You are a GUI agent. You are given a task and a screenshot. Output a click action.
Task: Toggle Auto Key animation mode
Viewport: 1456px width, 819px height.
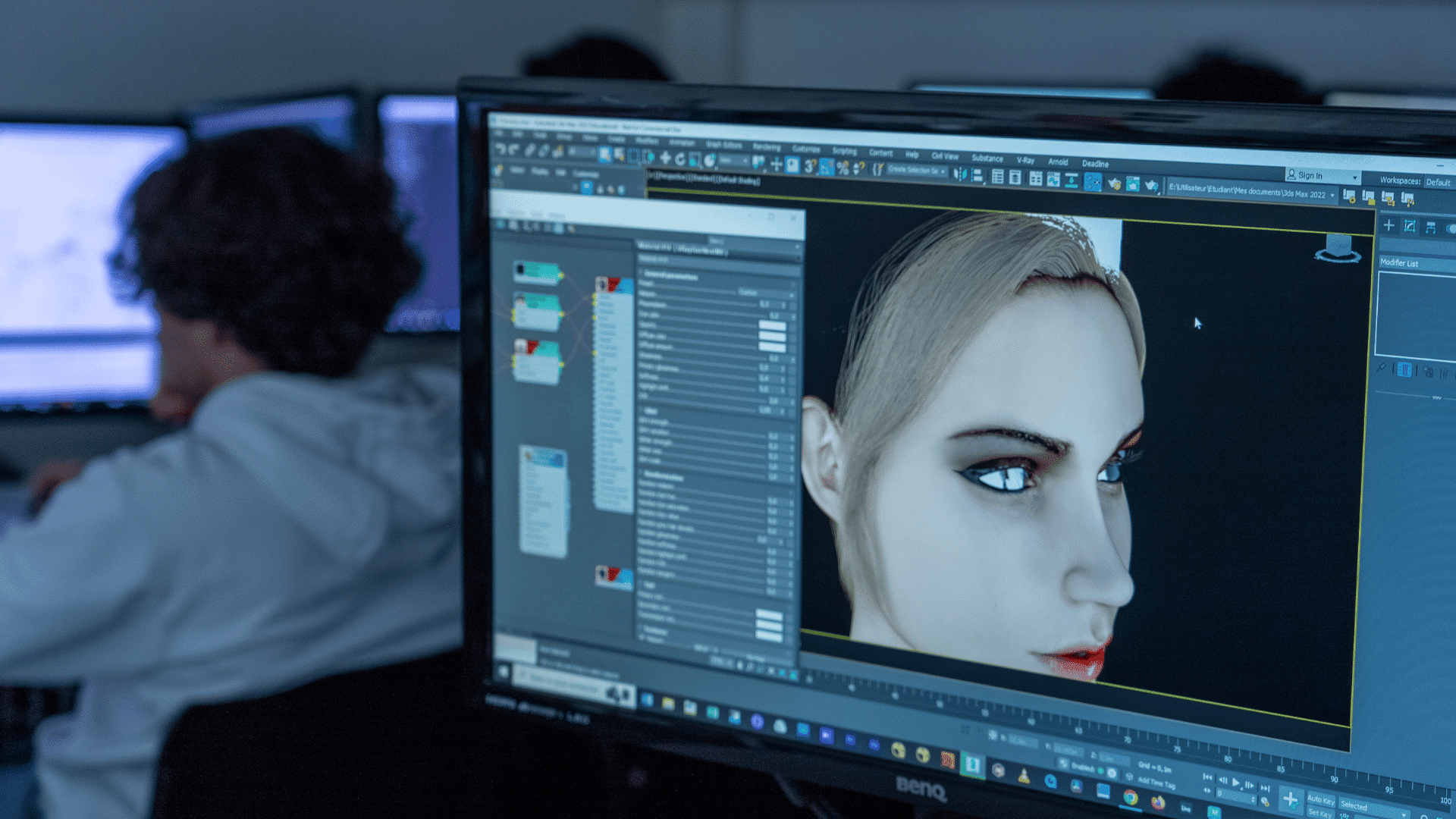1321,800
